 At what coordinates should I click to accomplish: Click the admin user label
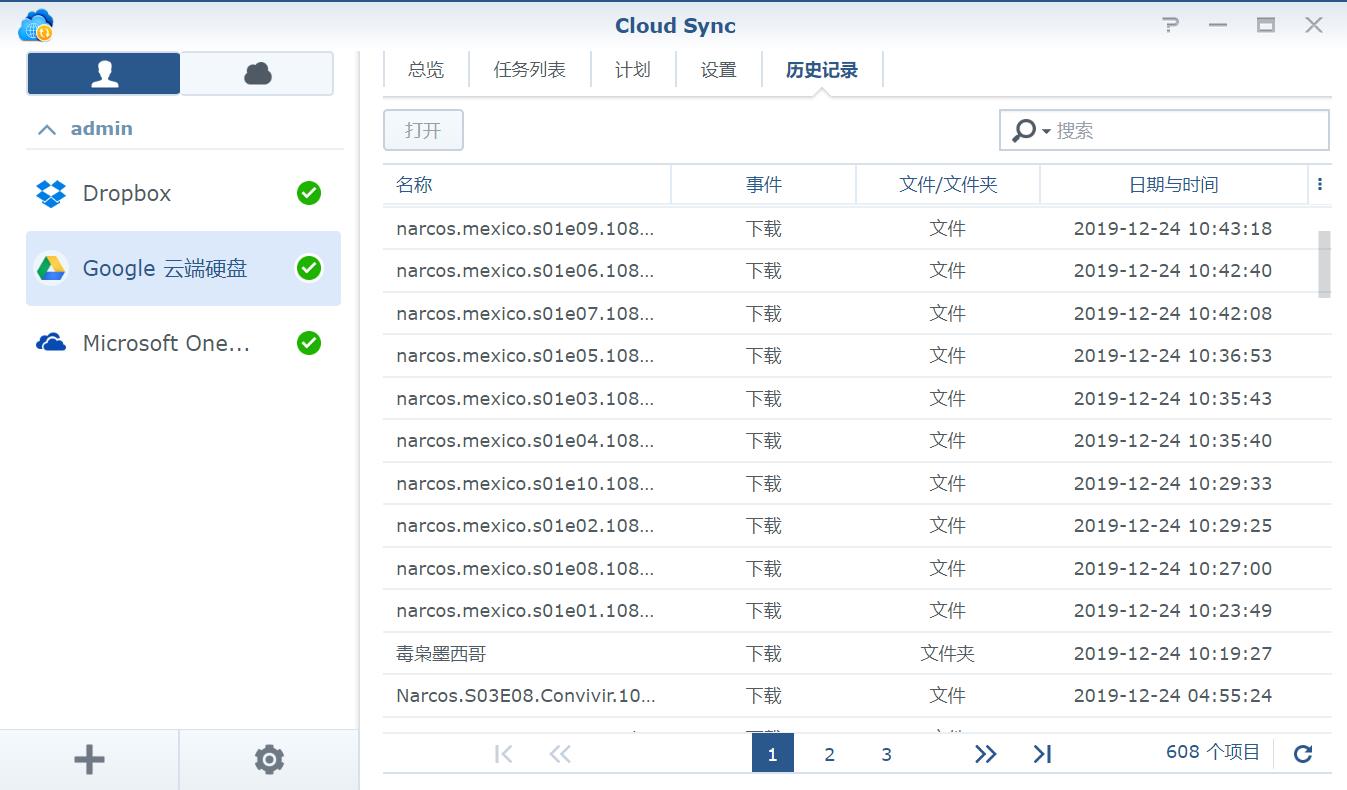tap(102, 129)
